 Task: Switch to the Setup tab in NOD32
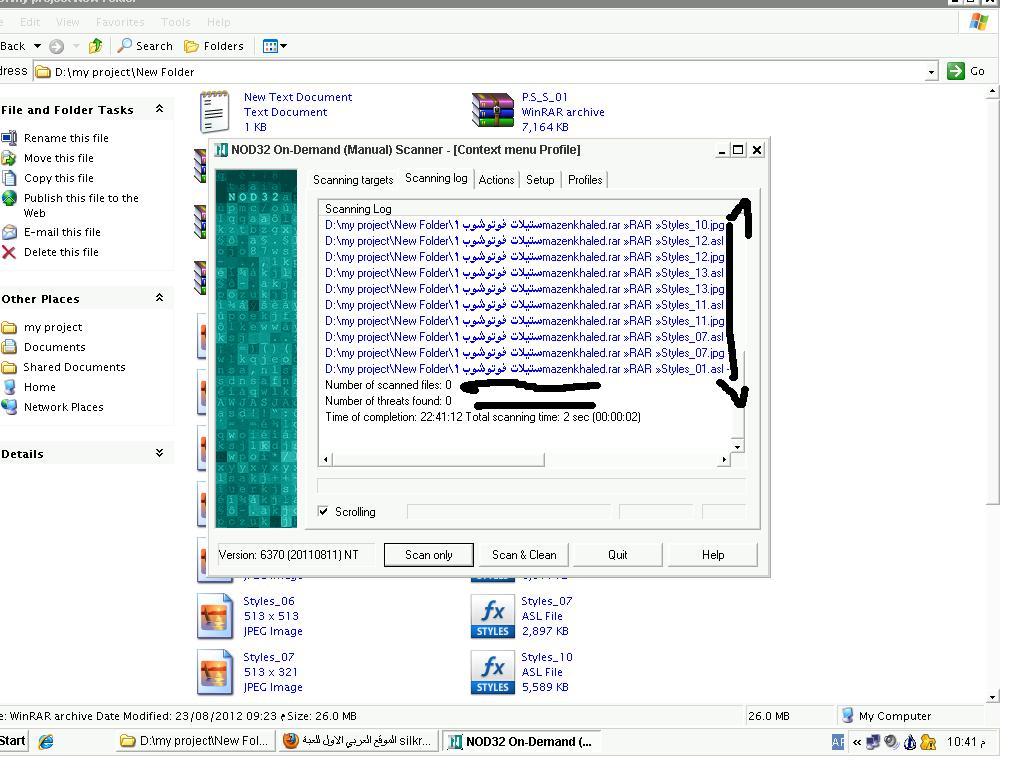[540, 180]
